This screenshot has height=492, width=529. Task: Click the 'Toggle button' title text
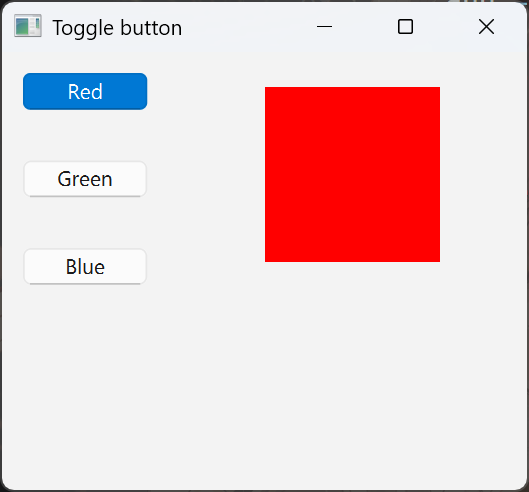coord(117,28)
